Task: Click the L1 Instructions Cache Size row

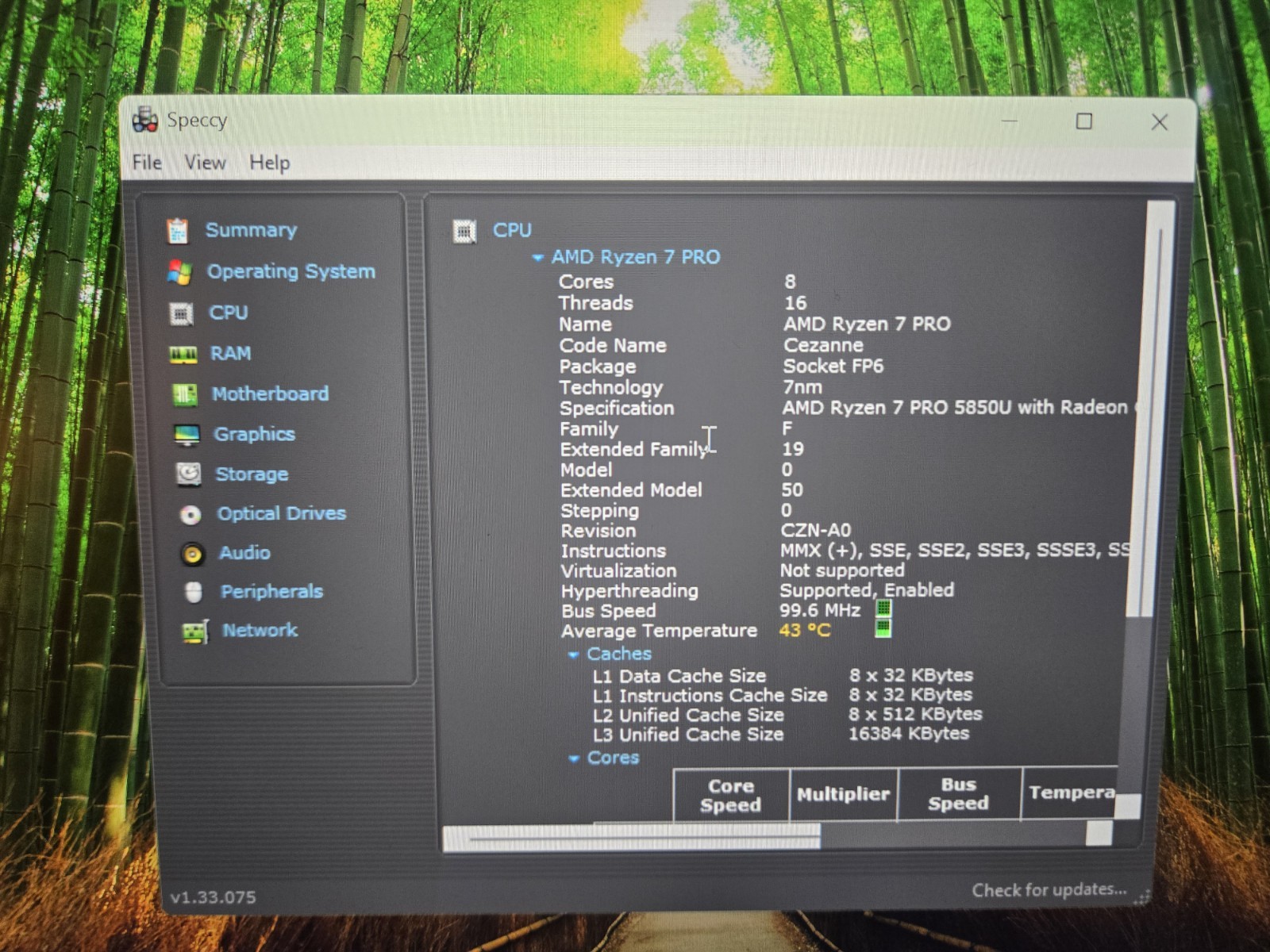Action: (x=783, y=695)
